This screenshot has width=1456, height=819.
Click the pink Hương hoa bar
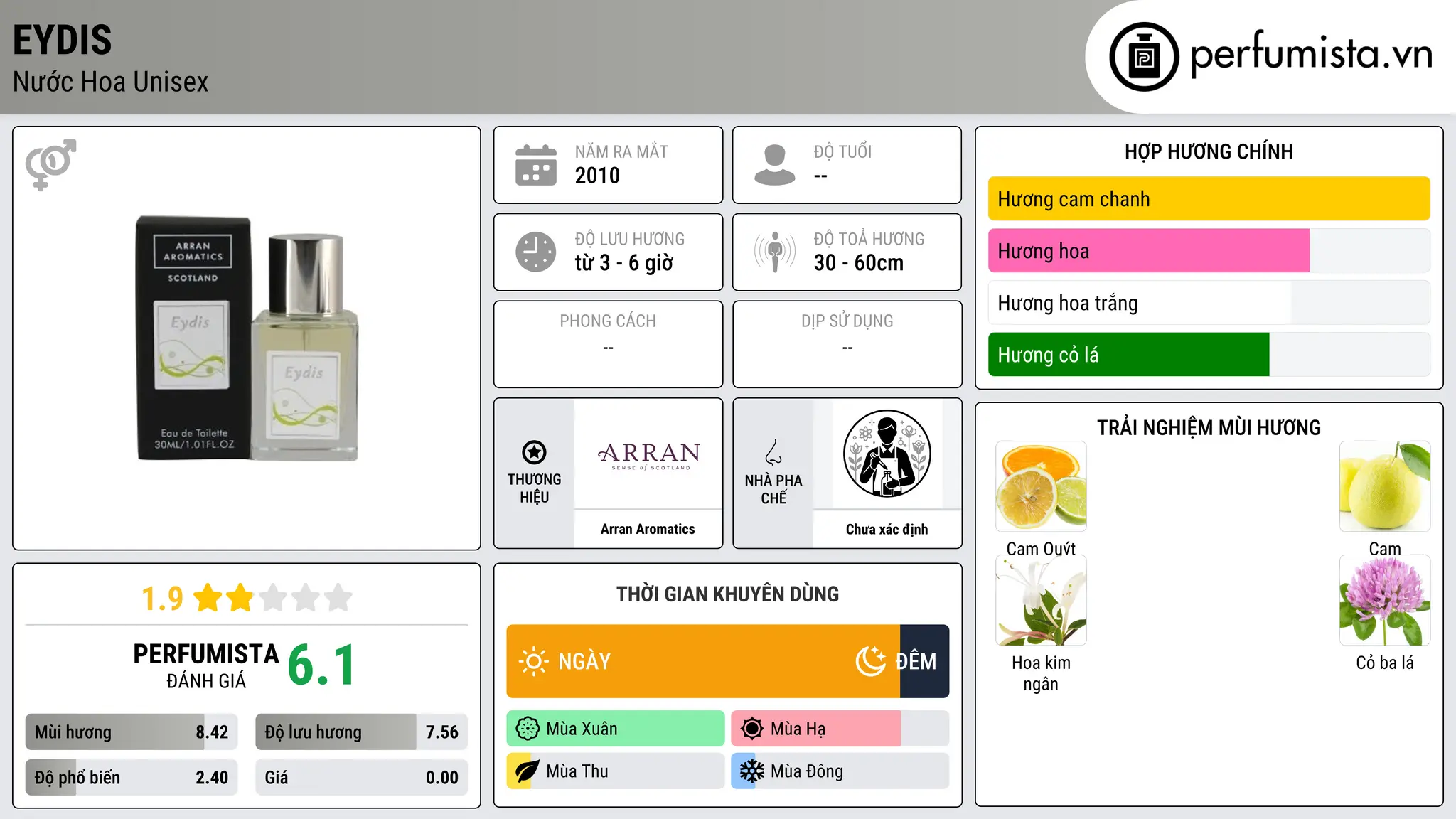pos(1149,251)
